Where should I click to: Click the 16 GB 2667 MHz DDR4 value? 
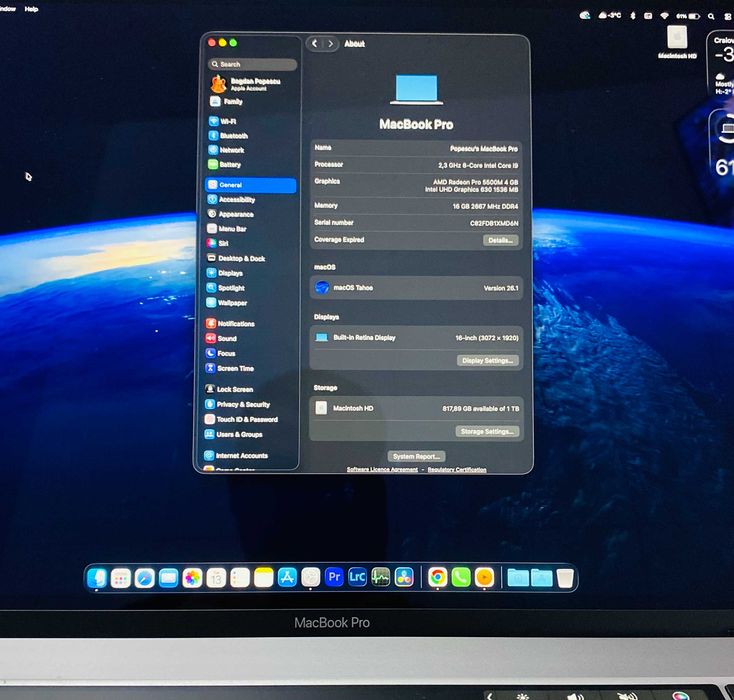pyautogui.click(x=485, y=206)
